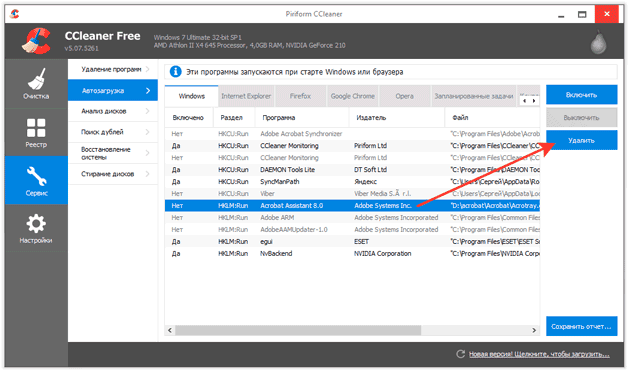Click the pear icon in the header
The image size is (628, 371).
[x=598, y=42]
